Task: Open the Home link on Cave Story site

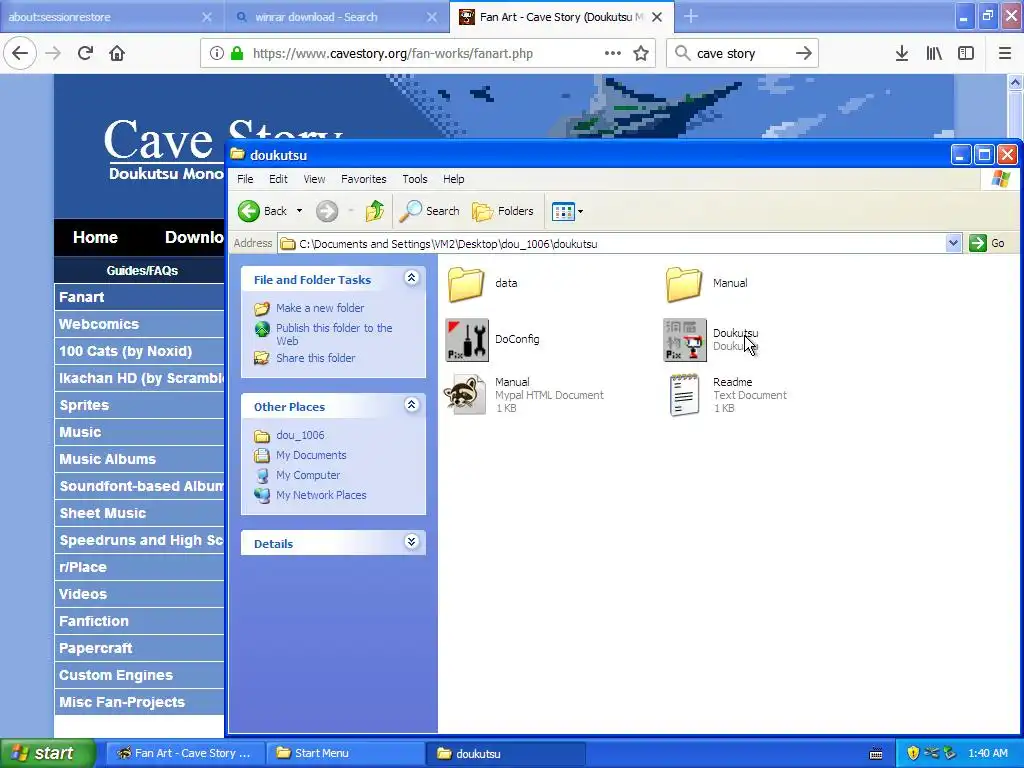Action: [95, 237]
